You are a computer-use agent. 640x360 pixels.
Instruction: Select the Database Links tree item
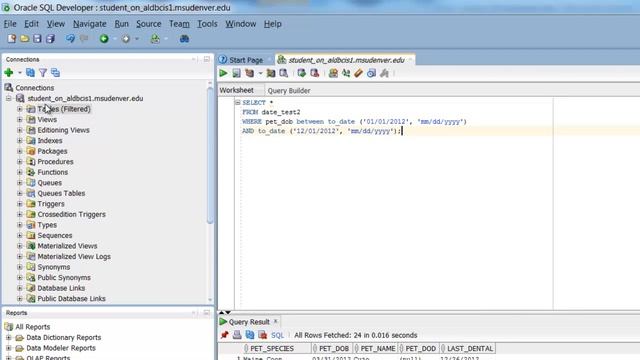[x=61, y=288]
